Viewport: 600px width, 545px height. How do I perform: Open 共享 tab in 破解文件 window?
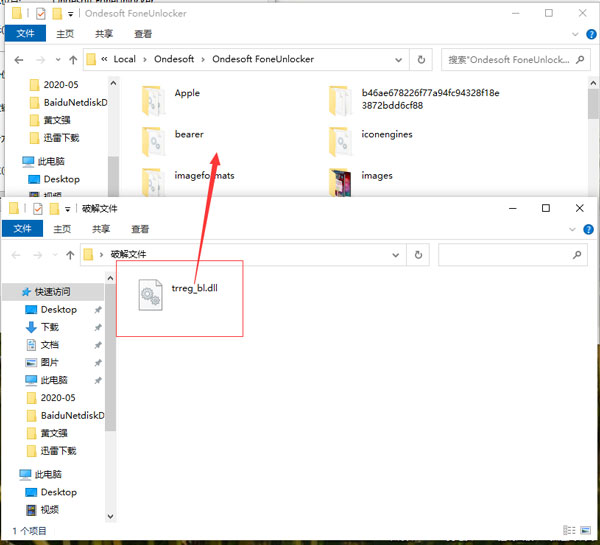tap(101, 229)
